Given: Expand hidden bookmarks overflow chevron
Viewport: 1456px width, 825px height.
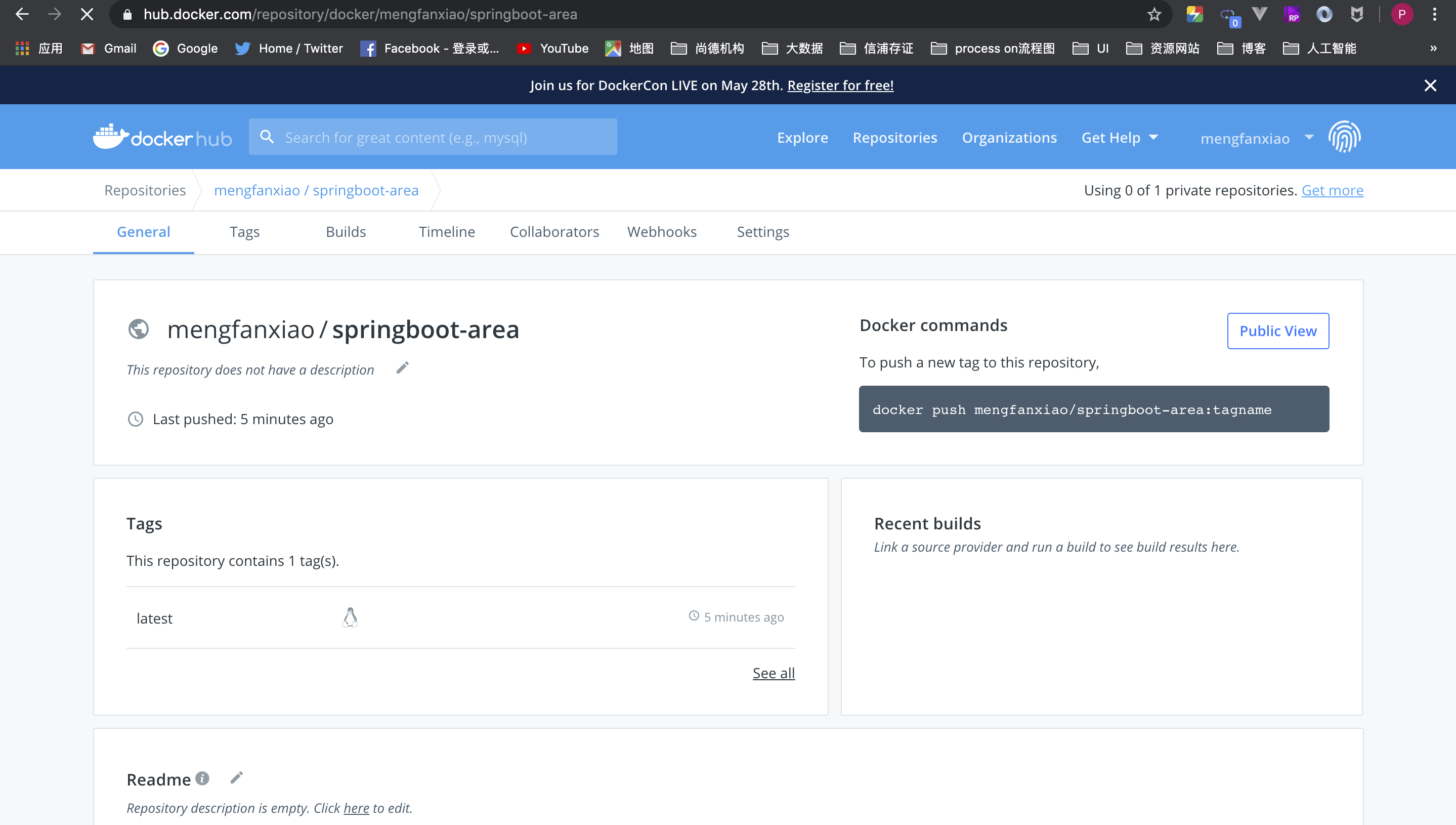Looking at the screenshot, I should 1433,49.
